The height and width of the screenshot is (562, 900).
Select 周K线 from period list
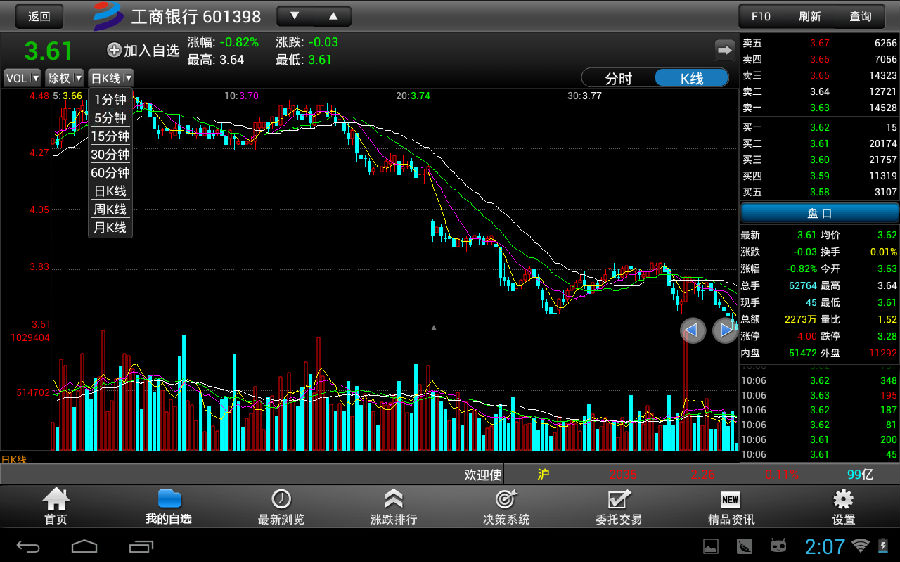(x=110, y=209)
